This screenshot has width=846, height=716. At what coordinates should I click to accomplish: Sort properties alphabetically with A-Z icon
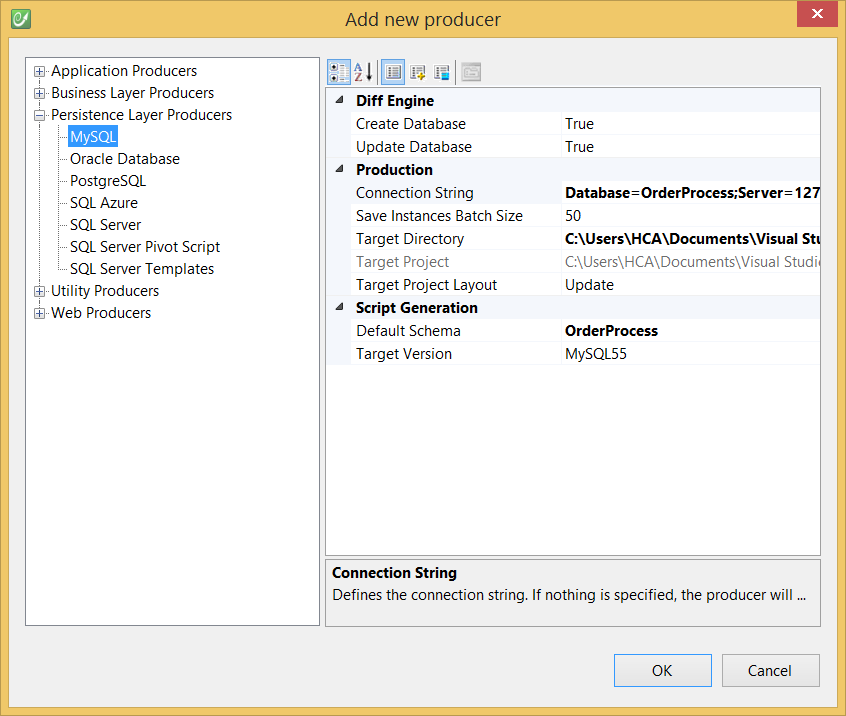(x=363, y=72)
